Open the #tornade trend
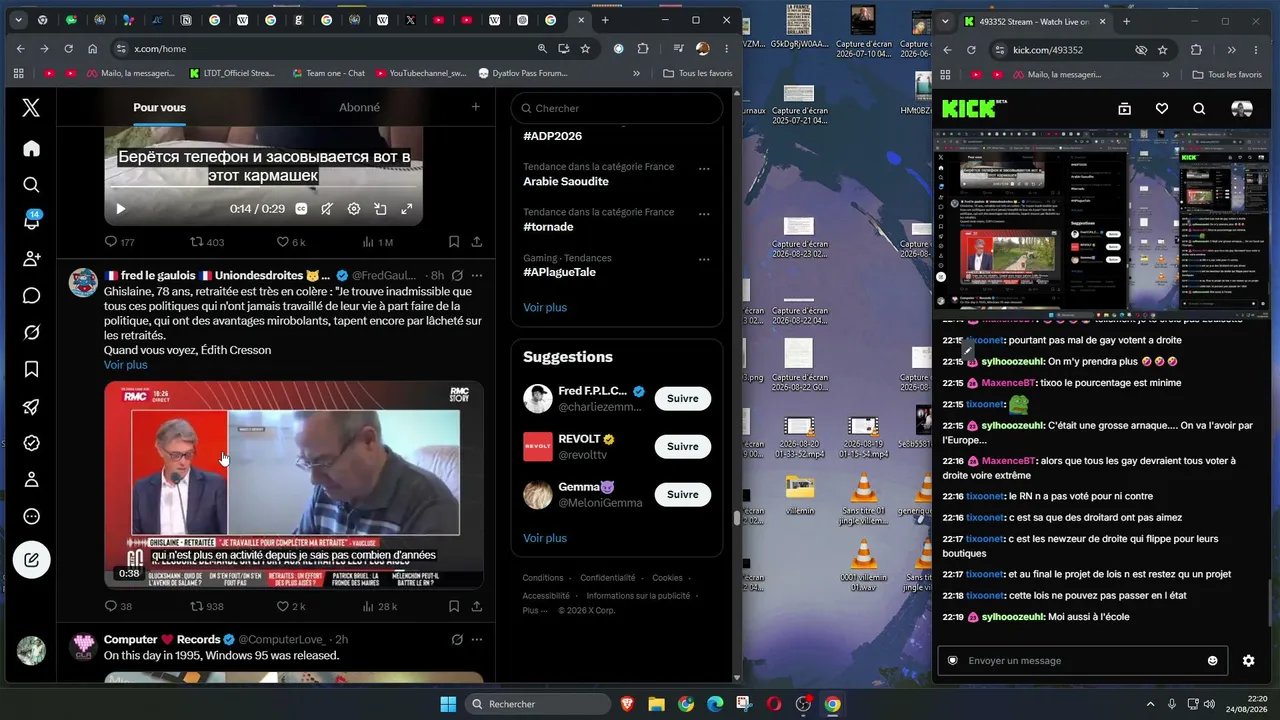This screenshot has height=720, width=1280. tap(548, 227)
